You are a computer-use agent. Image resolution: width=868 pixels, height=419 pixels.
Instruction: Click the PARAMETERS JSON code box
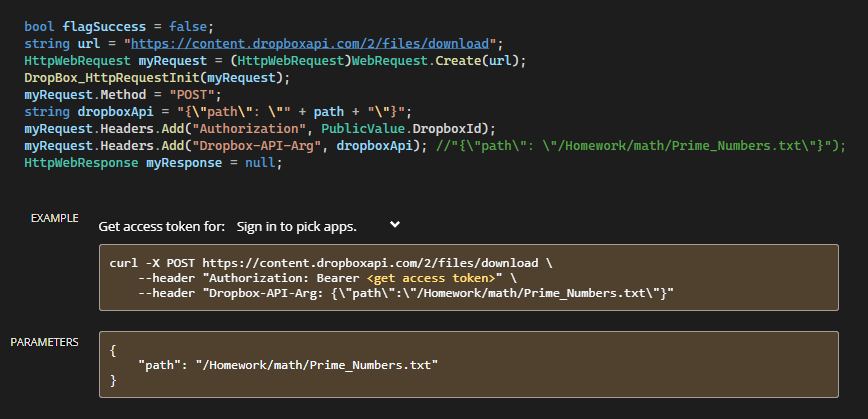(468, 364)
